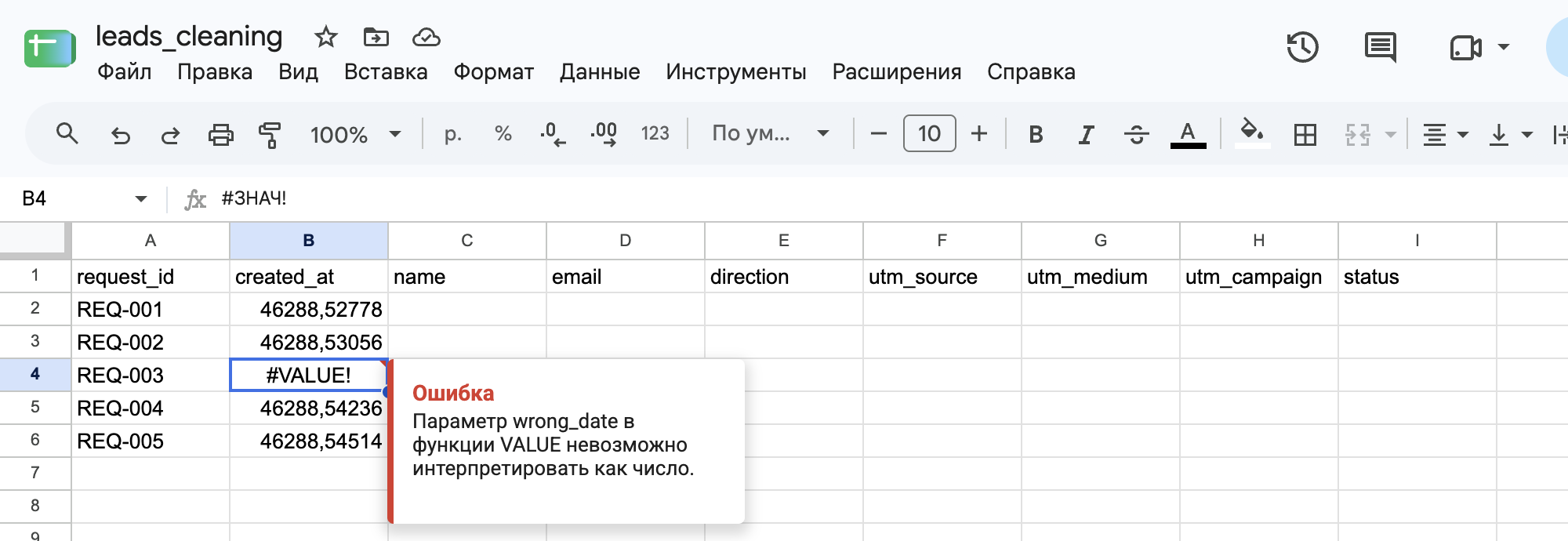The height and width of the screenshot is (541, 1568).
Task: Expand merge cells options arrow
Action: [x=1391, y=135]
